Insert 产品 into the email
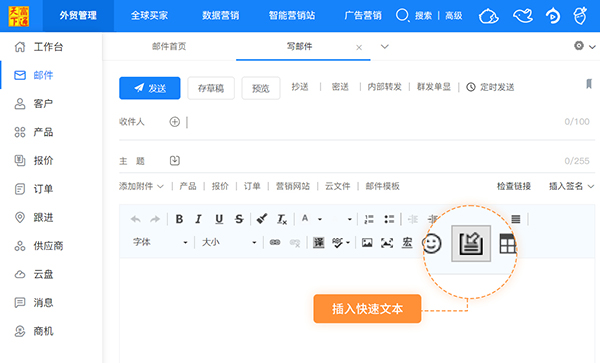 click(188, 186)
